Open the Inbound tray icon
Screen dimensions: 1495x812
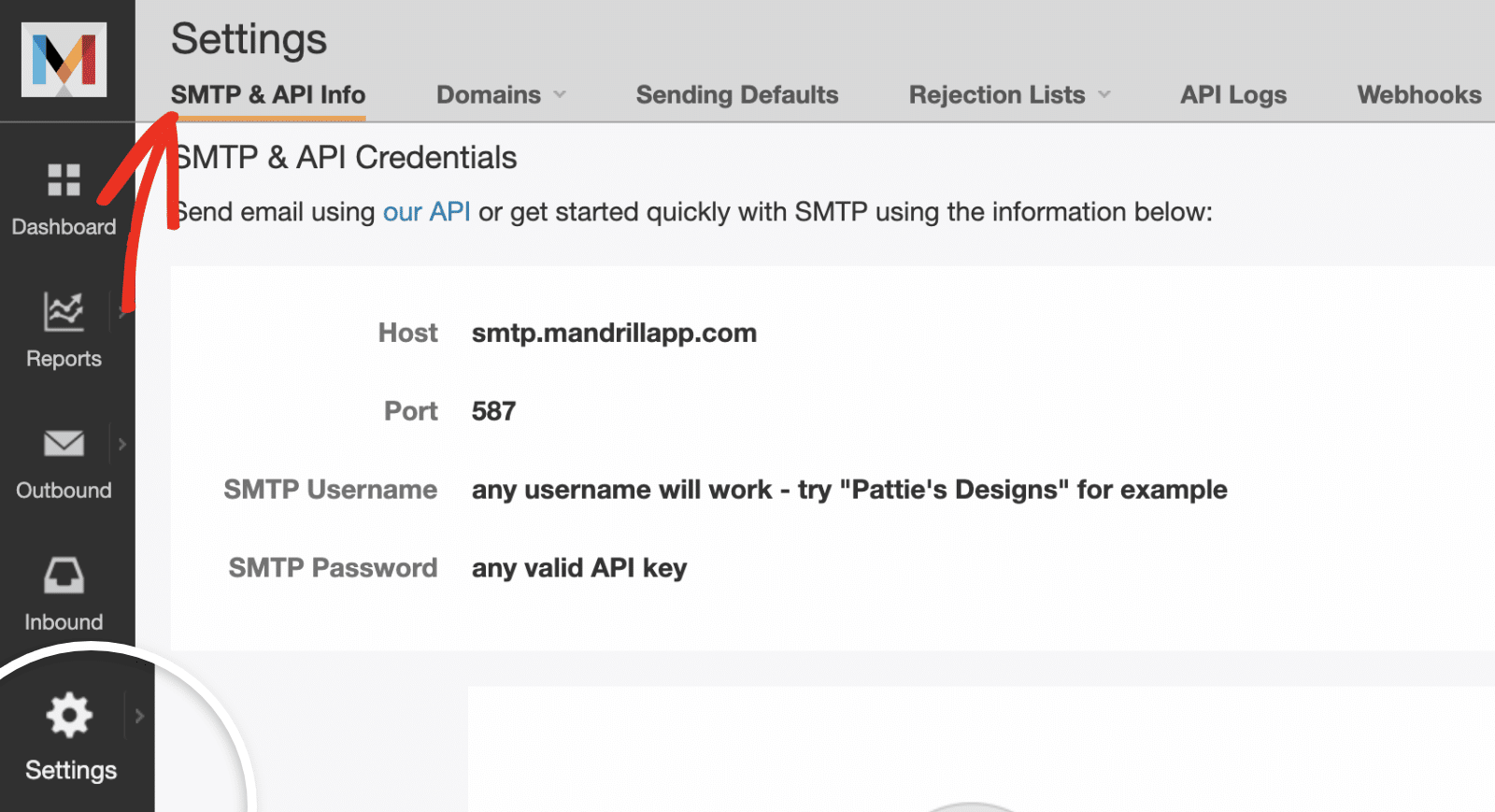(x=64, y=575)
